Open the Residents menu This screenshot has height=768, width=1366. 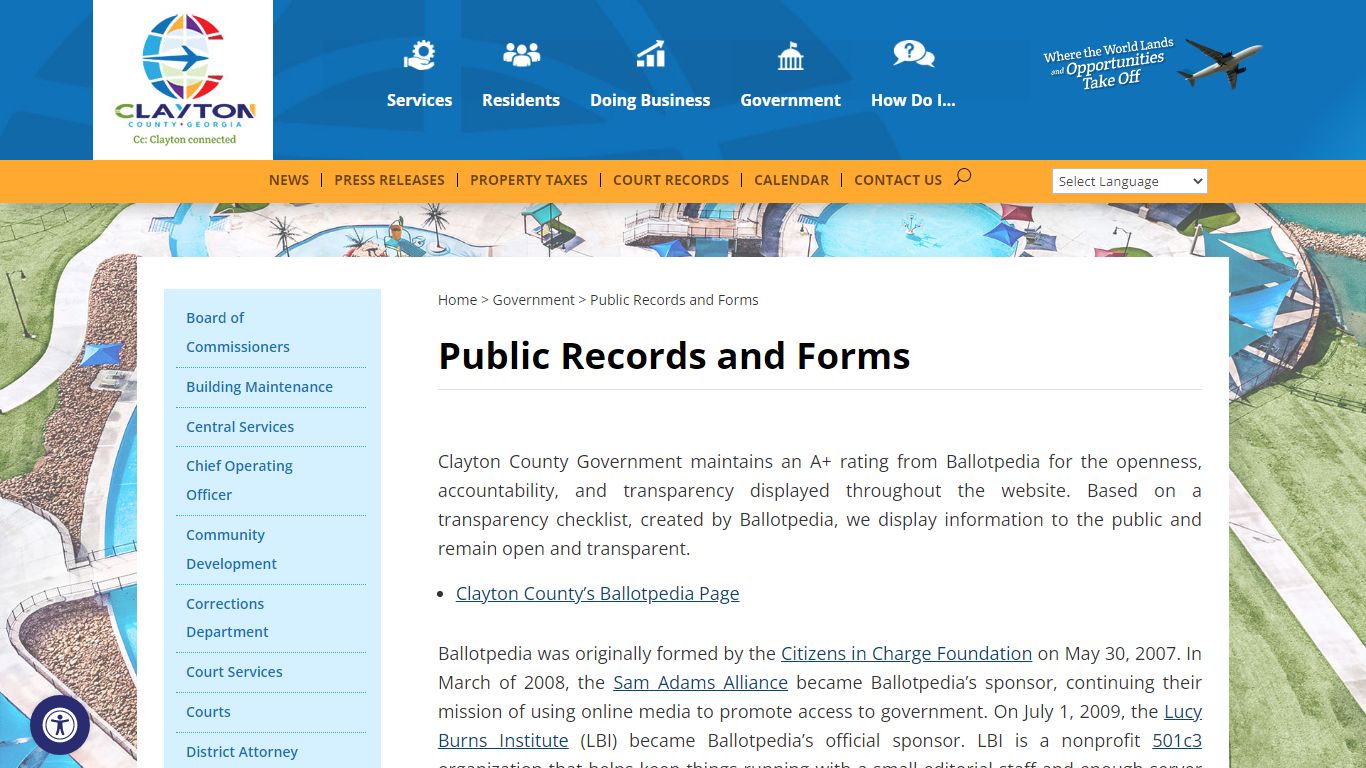tap(521, 100)
